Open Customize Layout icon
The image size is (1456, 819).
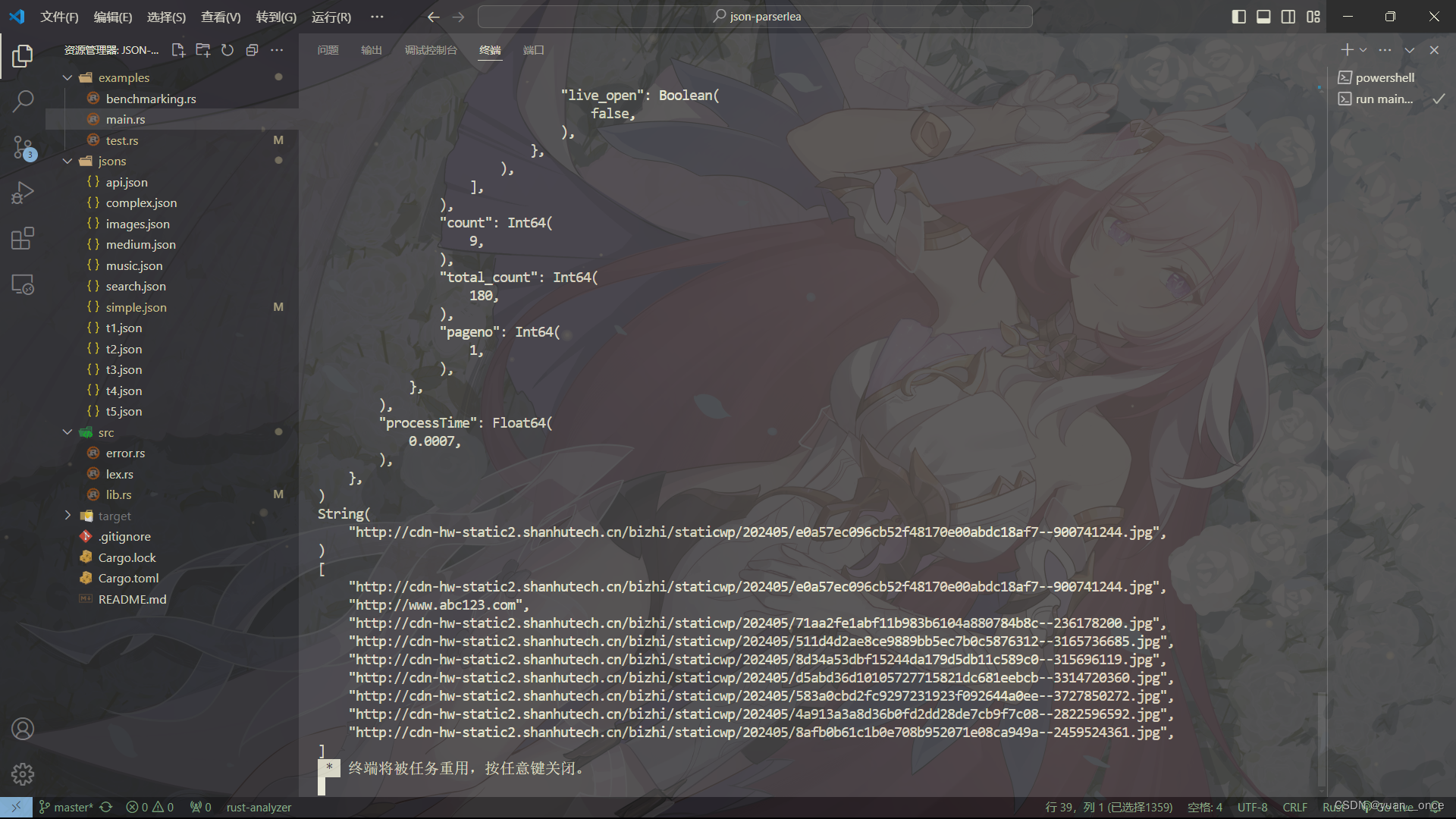pos(1313,17)
